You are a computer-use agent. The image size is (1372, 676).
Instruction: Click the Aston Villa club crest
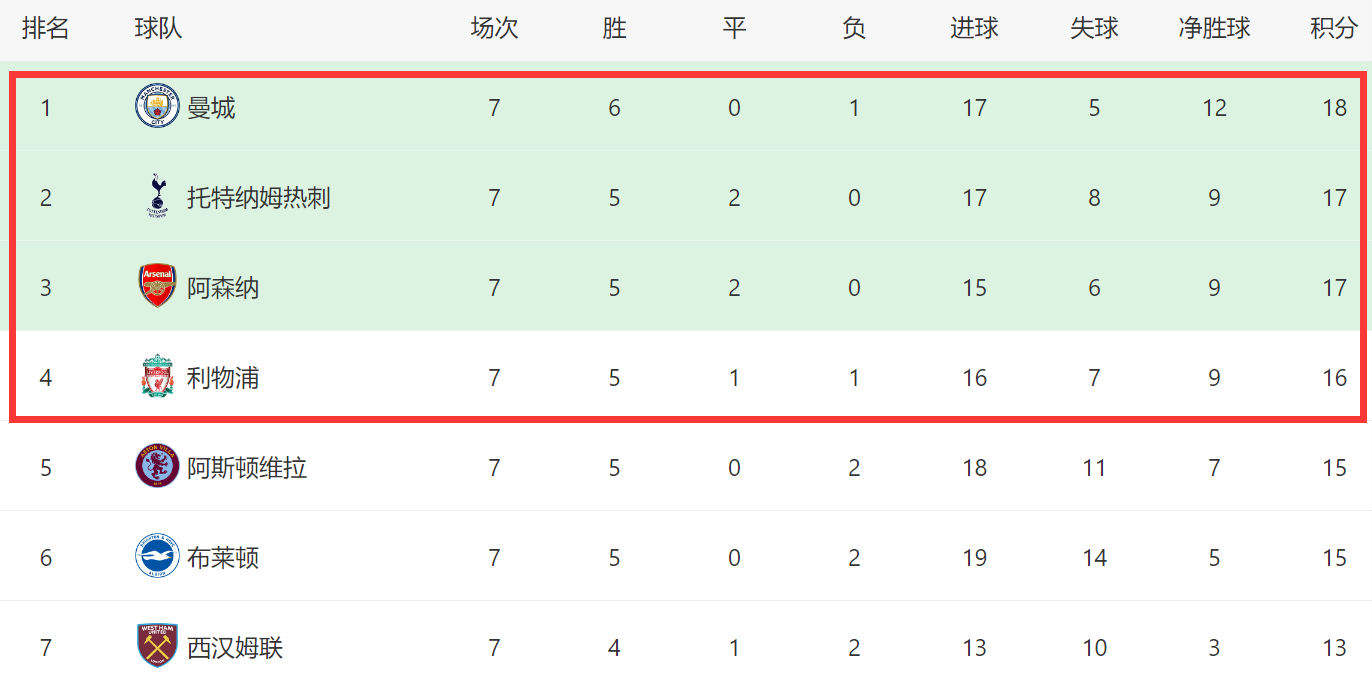coord(157,466)
